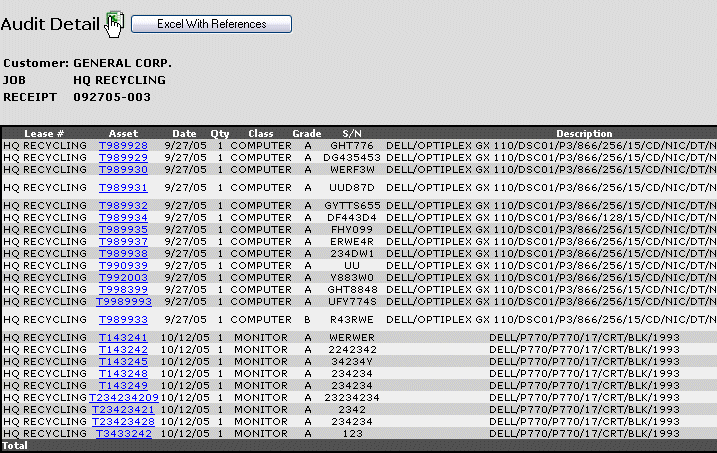Open asset link T23423428
This screenshot has width=717, height=453.
[x=123, y=421]
